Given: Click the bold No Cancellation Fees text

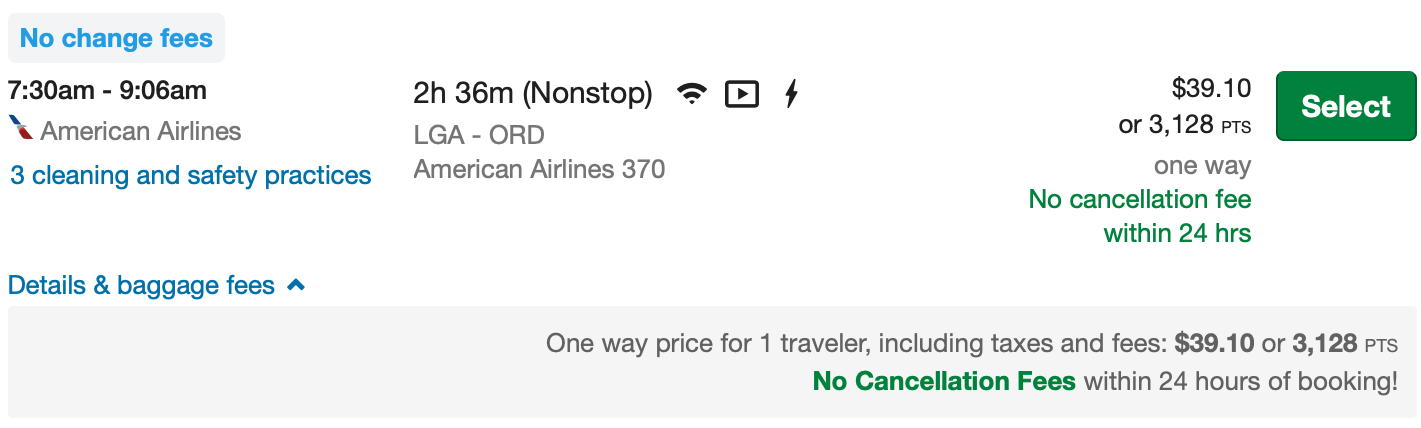Looking at the screenshot, I should pos(944,381).
